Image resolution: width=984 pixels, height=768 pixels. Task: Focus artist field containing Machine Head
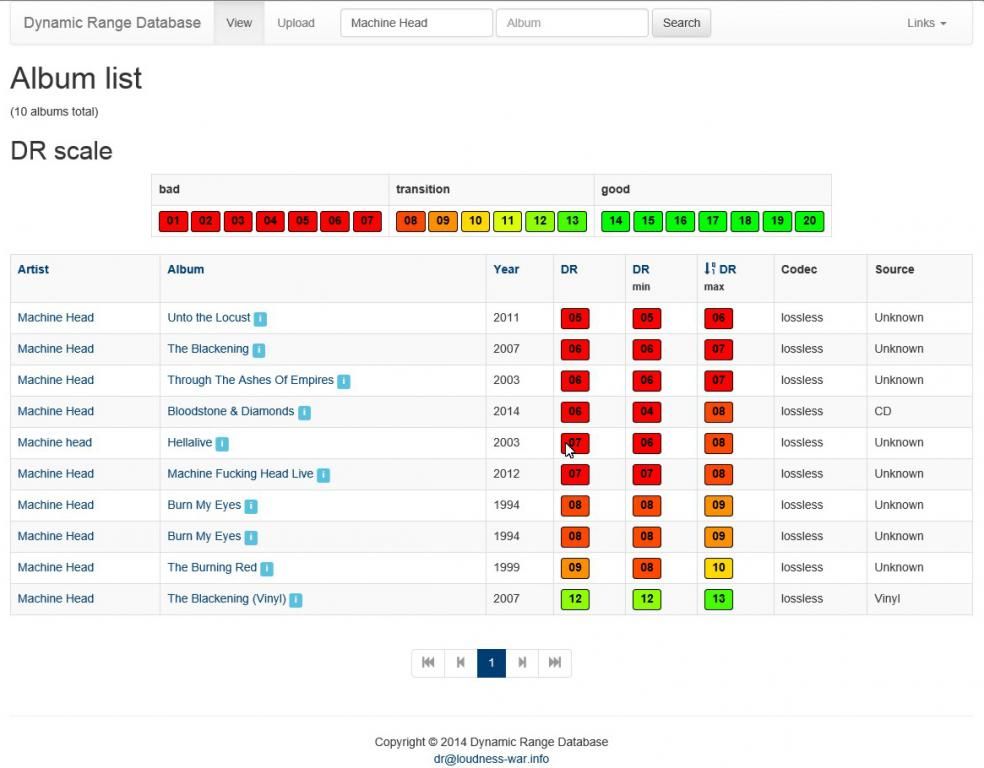coord(416,23)
